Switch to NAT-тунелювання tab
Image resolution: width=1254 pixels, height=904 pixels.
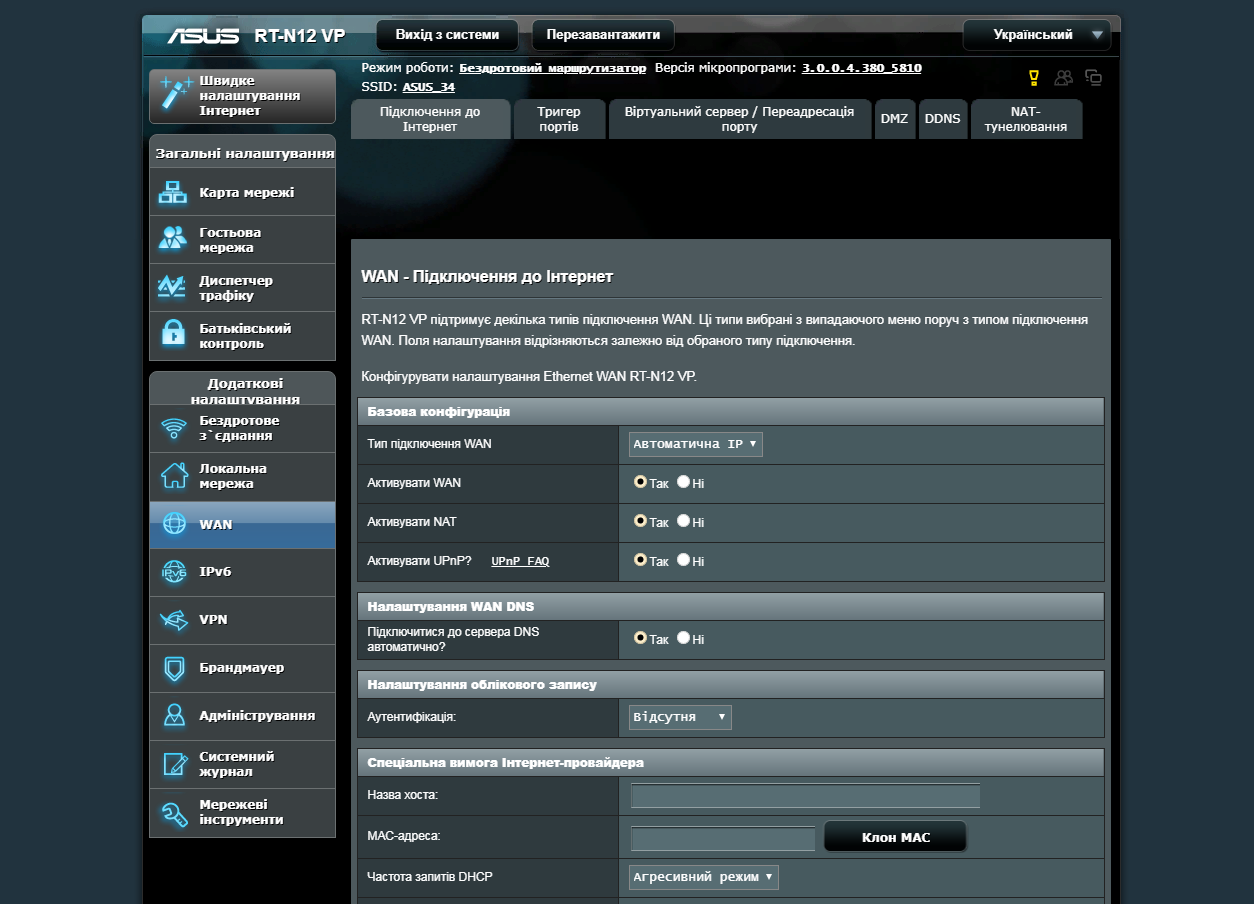1026,119
